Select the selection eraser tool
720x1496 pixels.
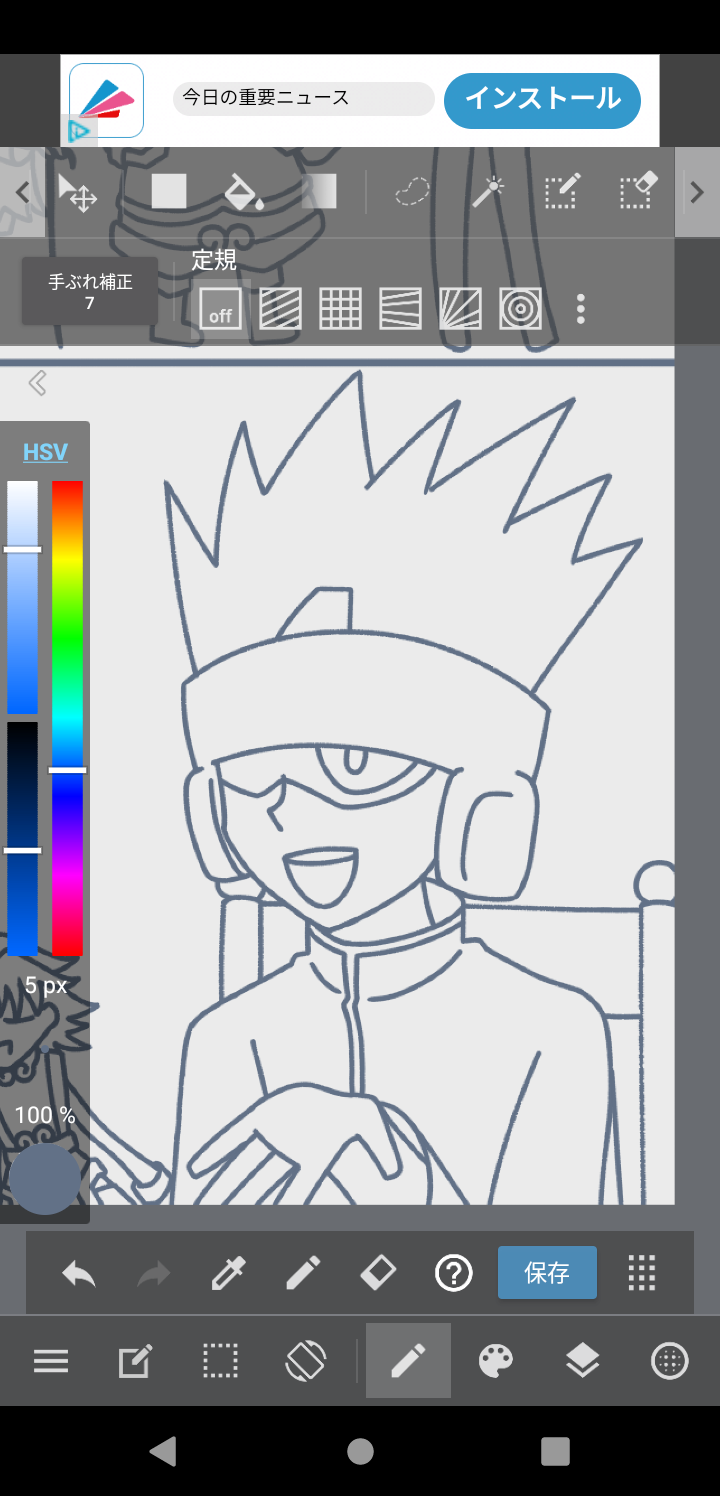pyautogui.click(x=637, y=190)
